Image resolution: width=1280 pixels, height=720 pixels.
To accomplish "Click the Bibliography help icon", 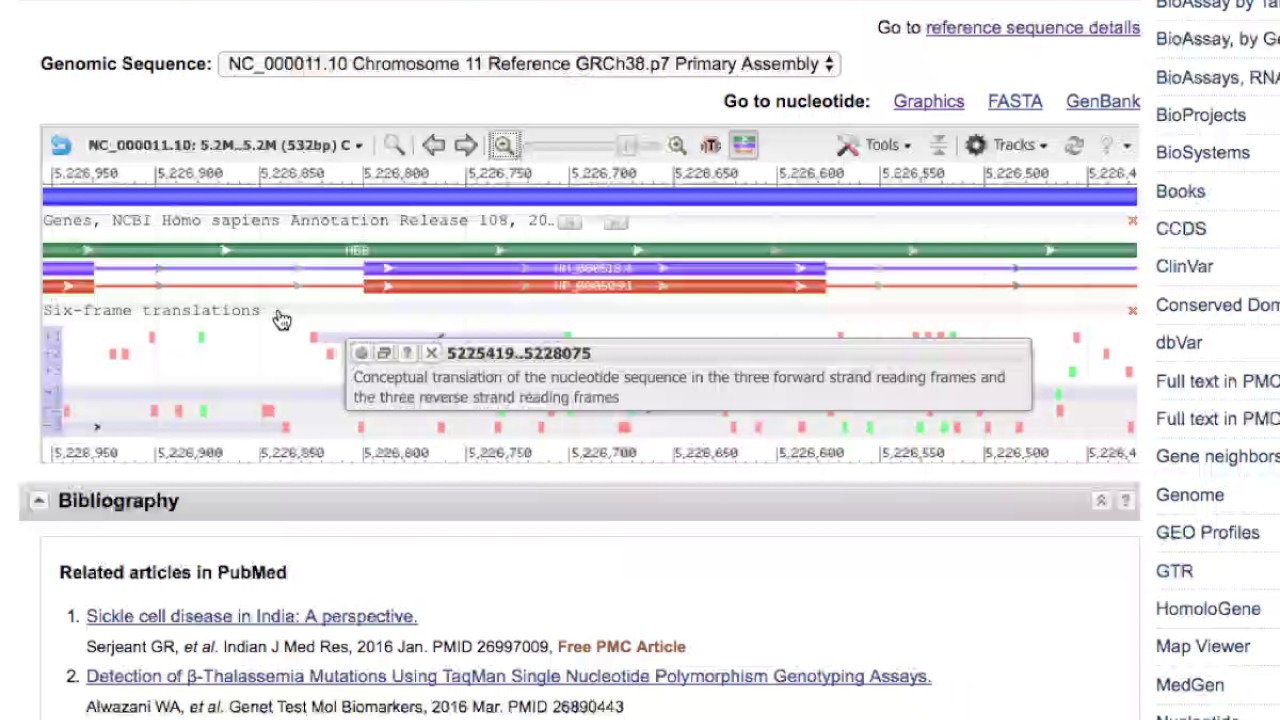I will pyautogui.click(x=1125, y=501).
